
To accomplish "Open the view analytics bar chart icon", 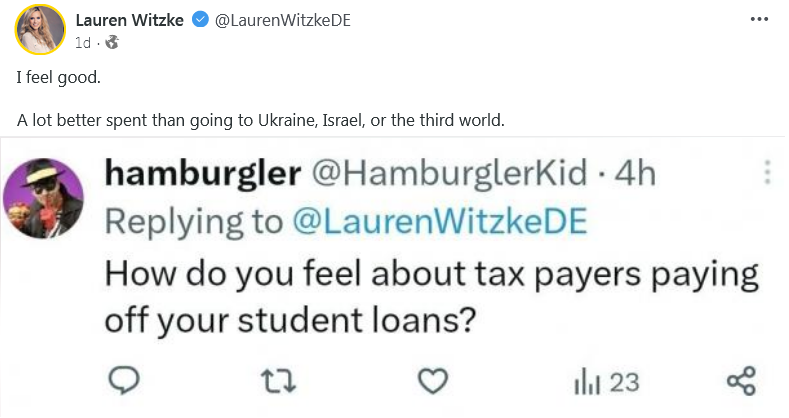I will click(587, 382).
